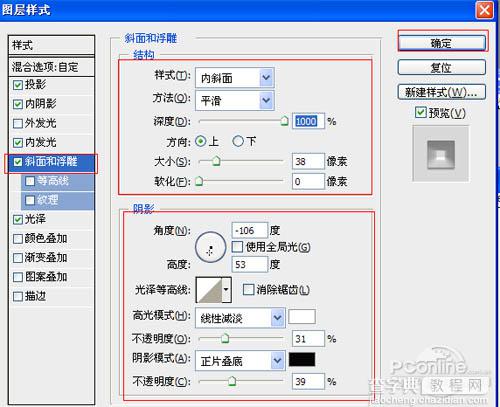Viewport: 500px width, 407px height.
Task: Click the highlight opacity field showing 31
Action: (x=308, y=339)
